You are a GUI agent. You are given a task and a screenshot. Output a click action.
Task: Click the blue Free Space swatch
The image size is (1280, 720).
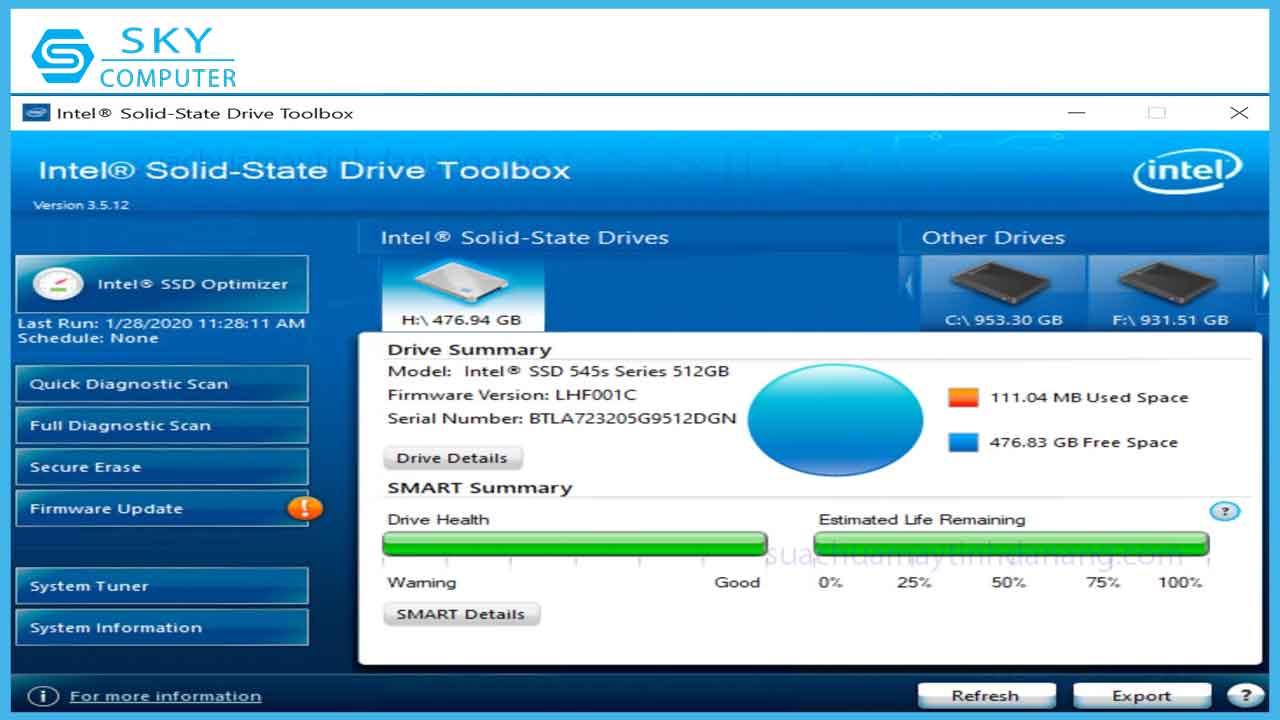[963, 441]
